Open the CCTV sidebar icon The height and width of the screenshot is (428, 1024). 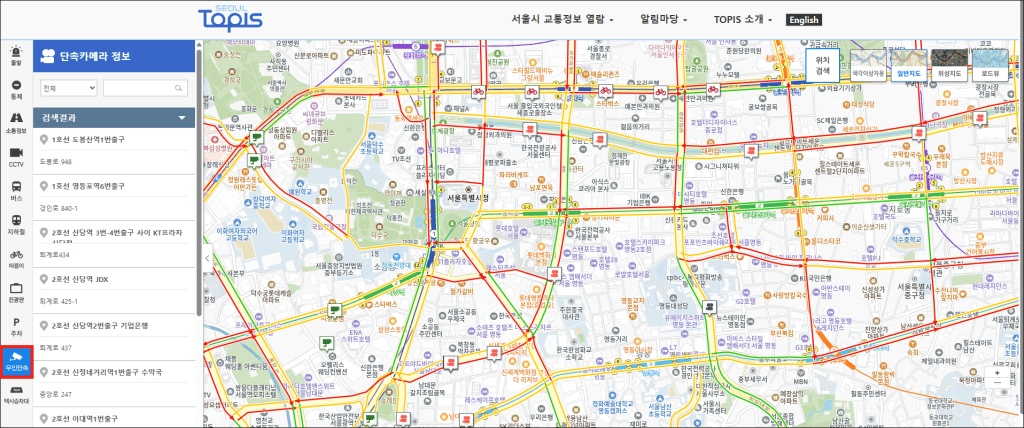point(15,157)
